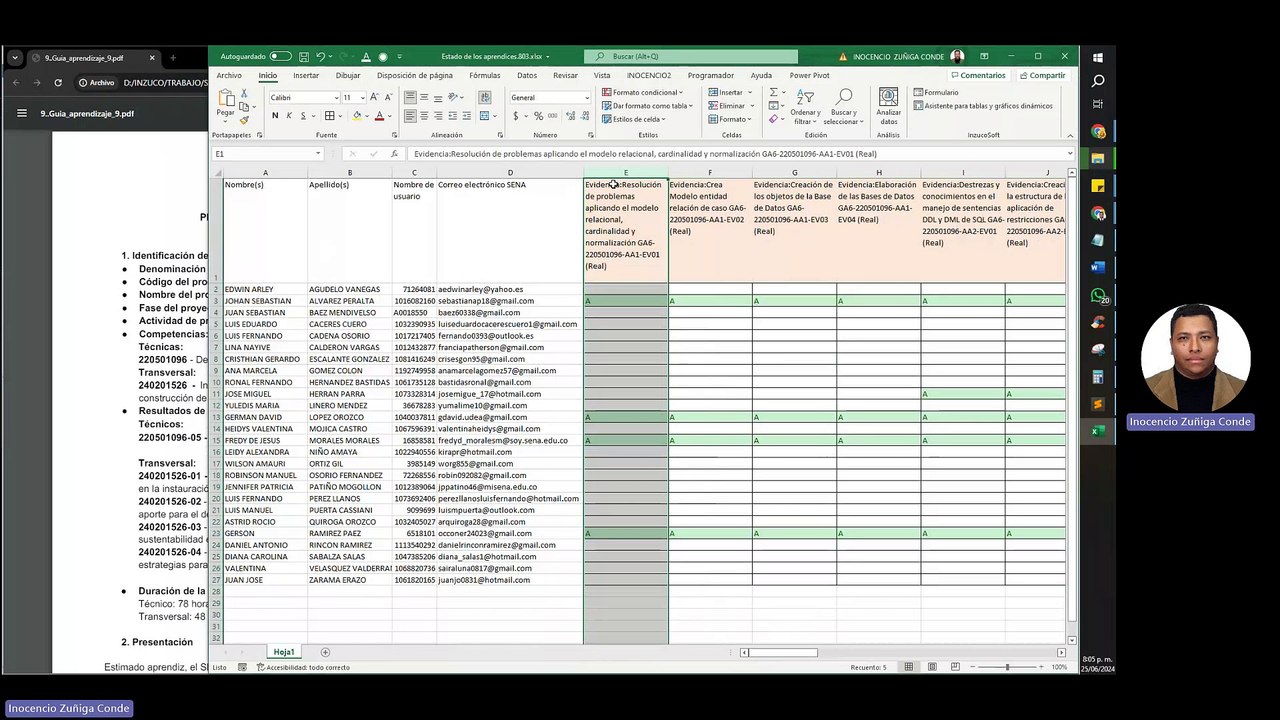This screenshot has height=720, width=1280.
Task: Click the Compartir button
Action: click(x=1042, y=75)
